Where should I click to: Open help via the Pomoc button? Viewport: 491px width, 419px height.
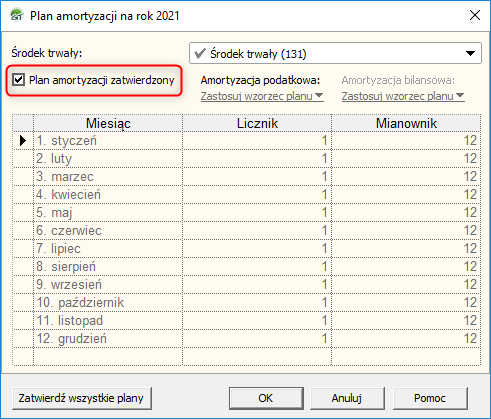coord(430,398)
